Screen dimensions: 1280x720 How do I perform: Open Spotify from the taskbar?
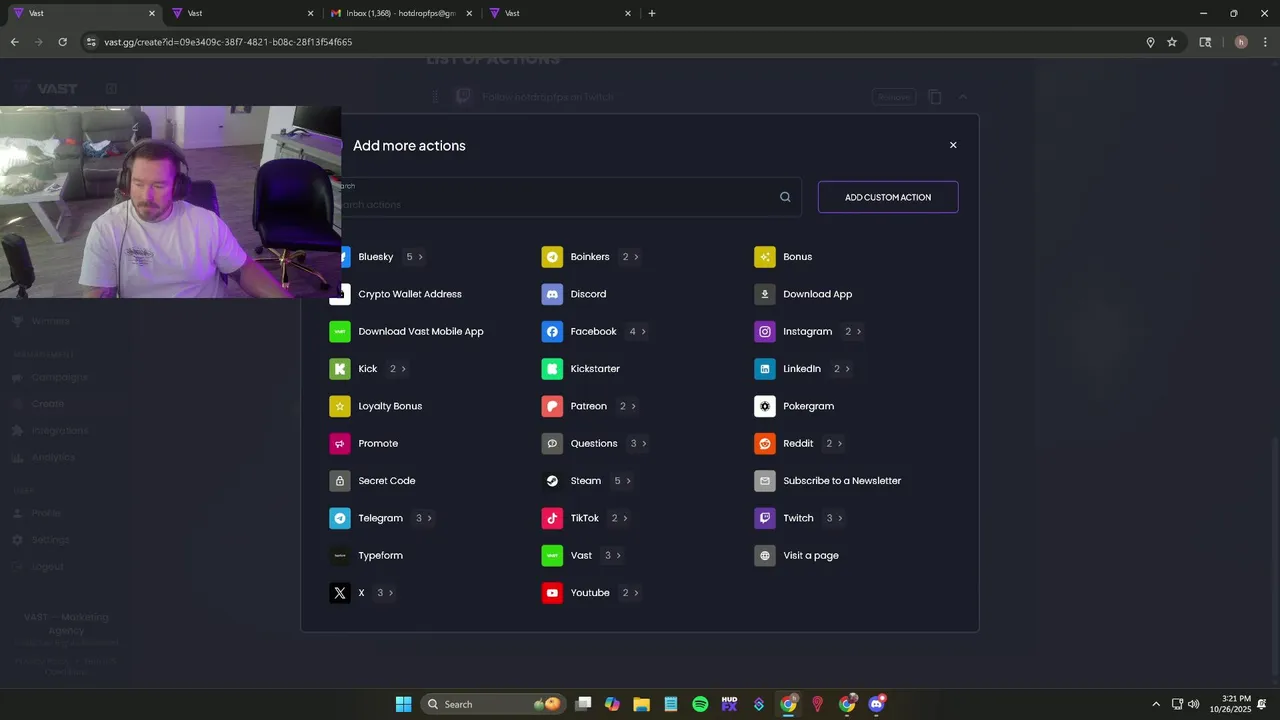point(700,704)
